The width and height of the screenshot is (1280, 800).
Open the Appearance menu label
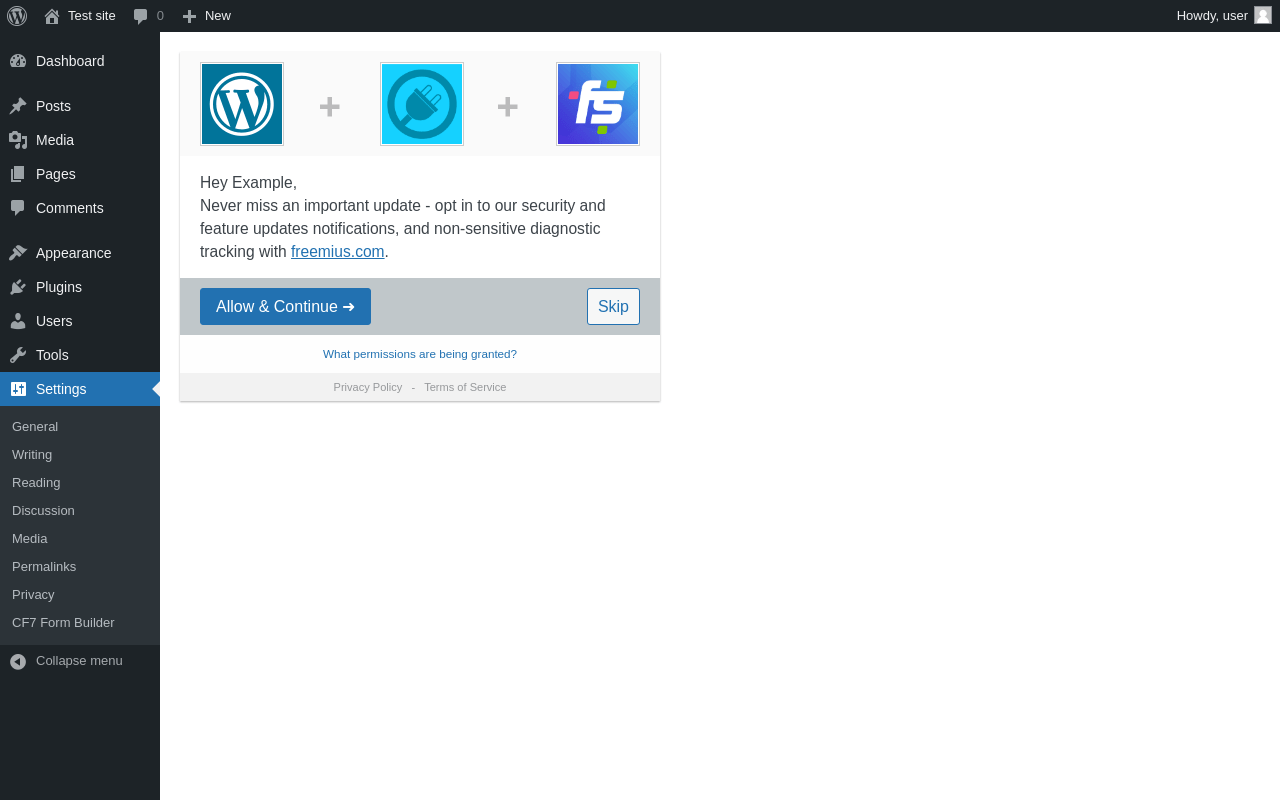tap(74, 253)
